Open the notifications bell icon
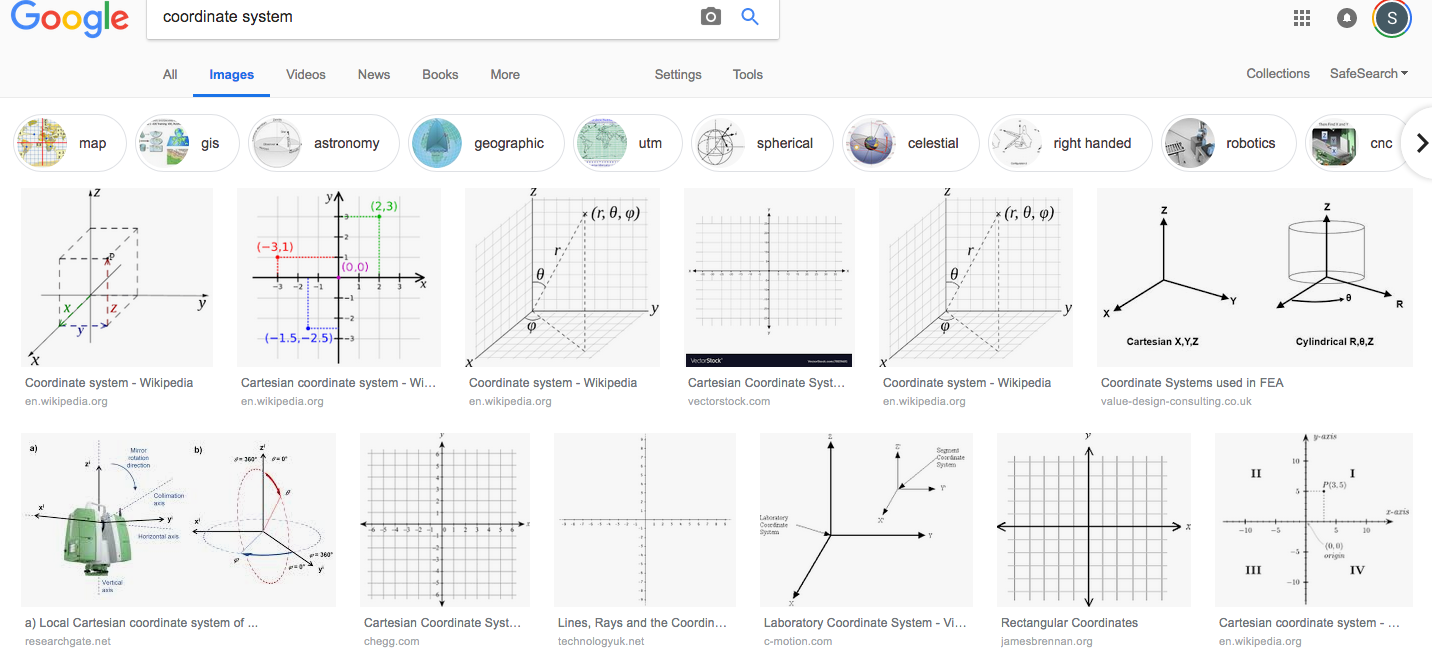The image size is (1432, 657). [1347, 18]
